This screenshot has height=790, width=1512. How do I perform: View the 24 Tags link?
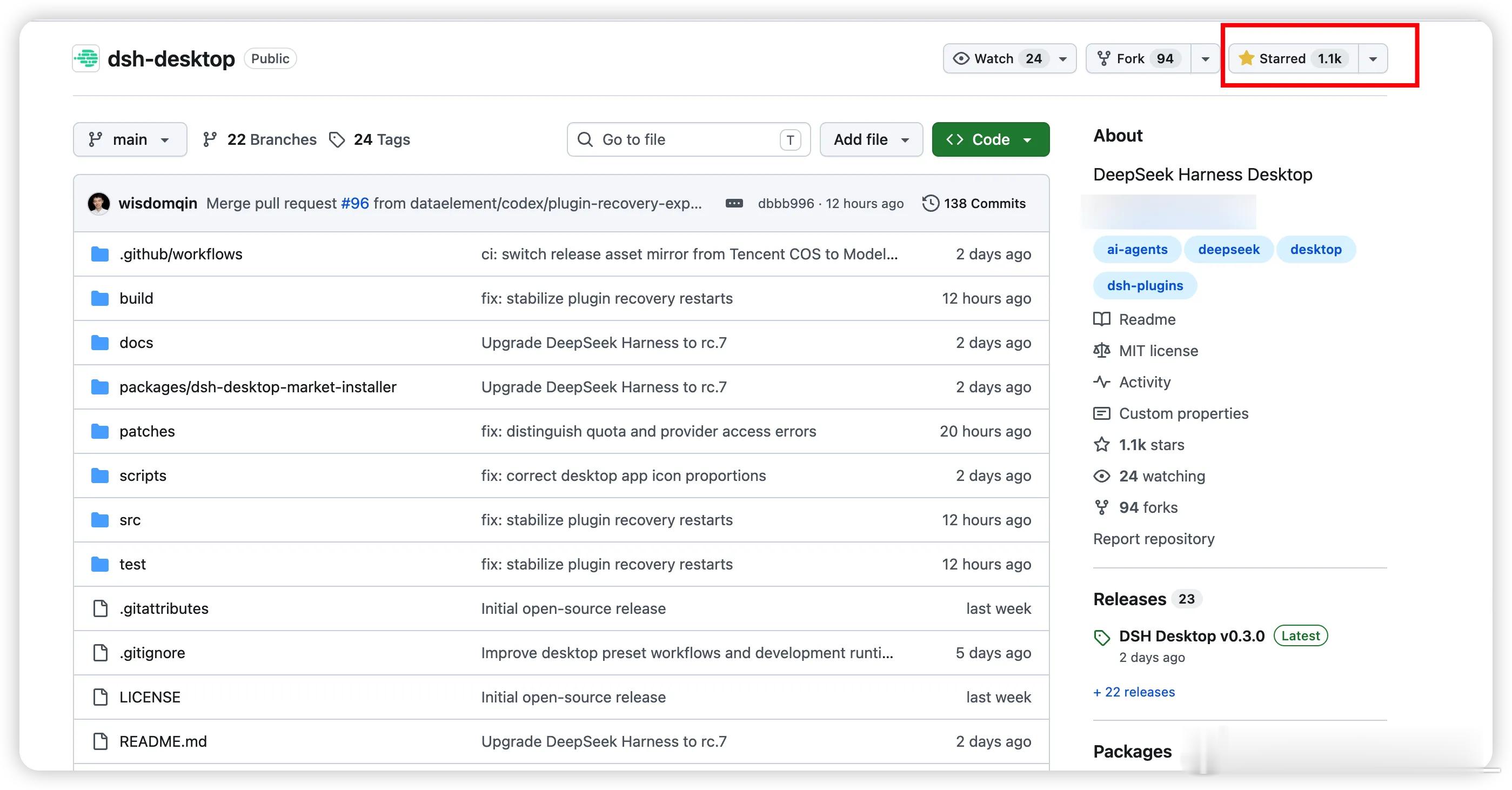click(x=370, y=140)
